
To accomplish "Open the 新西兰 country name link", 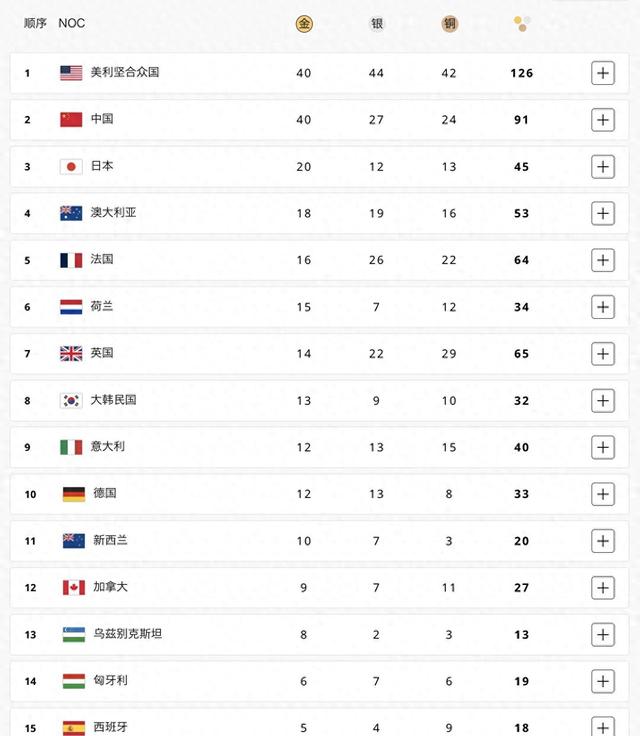I will [x=109, y=540].
